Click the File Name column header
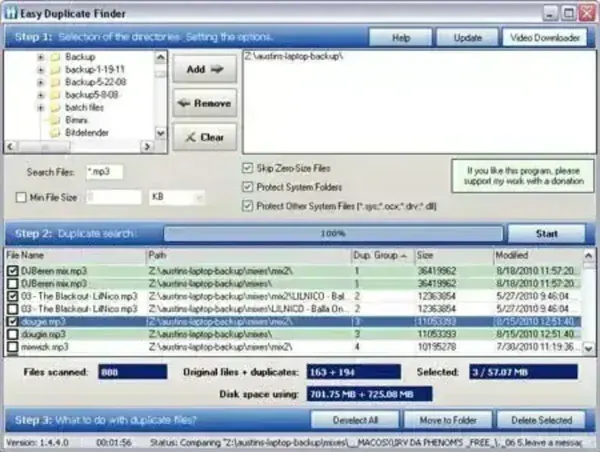Viewport: 600px width, 452px height. pos(75,255)
